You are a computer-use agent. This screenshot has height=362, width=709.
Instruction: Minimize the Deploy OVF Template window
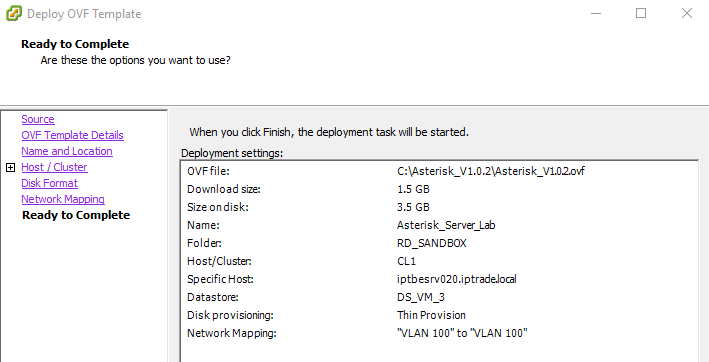tap(596, 13)
